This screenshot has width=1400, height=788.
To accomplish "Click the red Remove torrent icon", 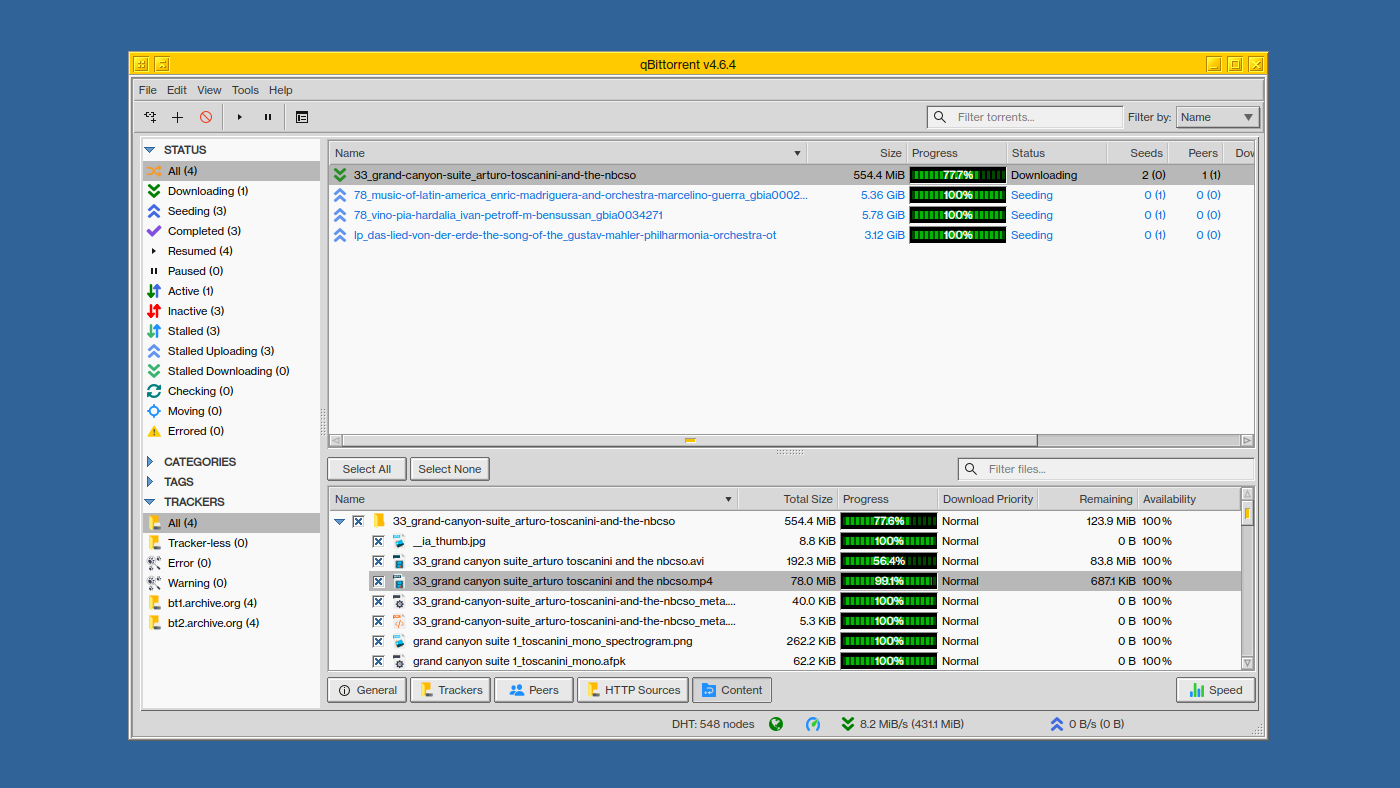I will [x=206, y=117].
